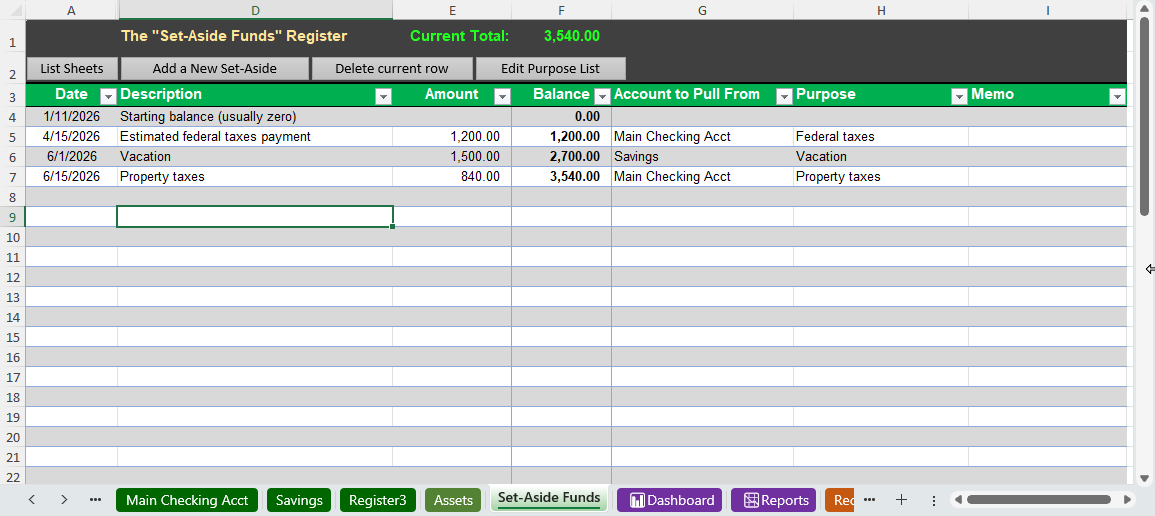Expand the Account to Pull From filter
Image resolution: width=1155 pixels, height=516 pixels.
click(783, 96)
